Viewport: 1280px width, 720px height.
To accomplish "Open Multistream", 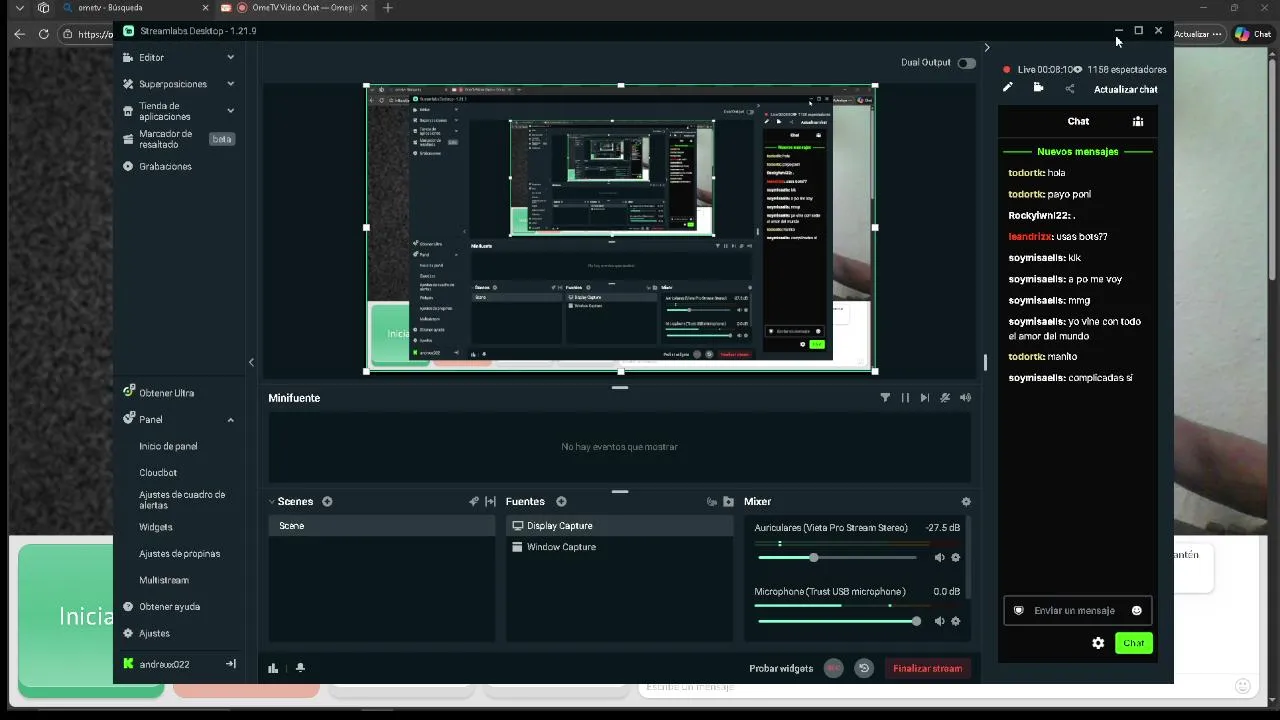I will [x=164, y=580].
